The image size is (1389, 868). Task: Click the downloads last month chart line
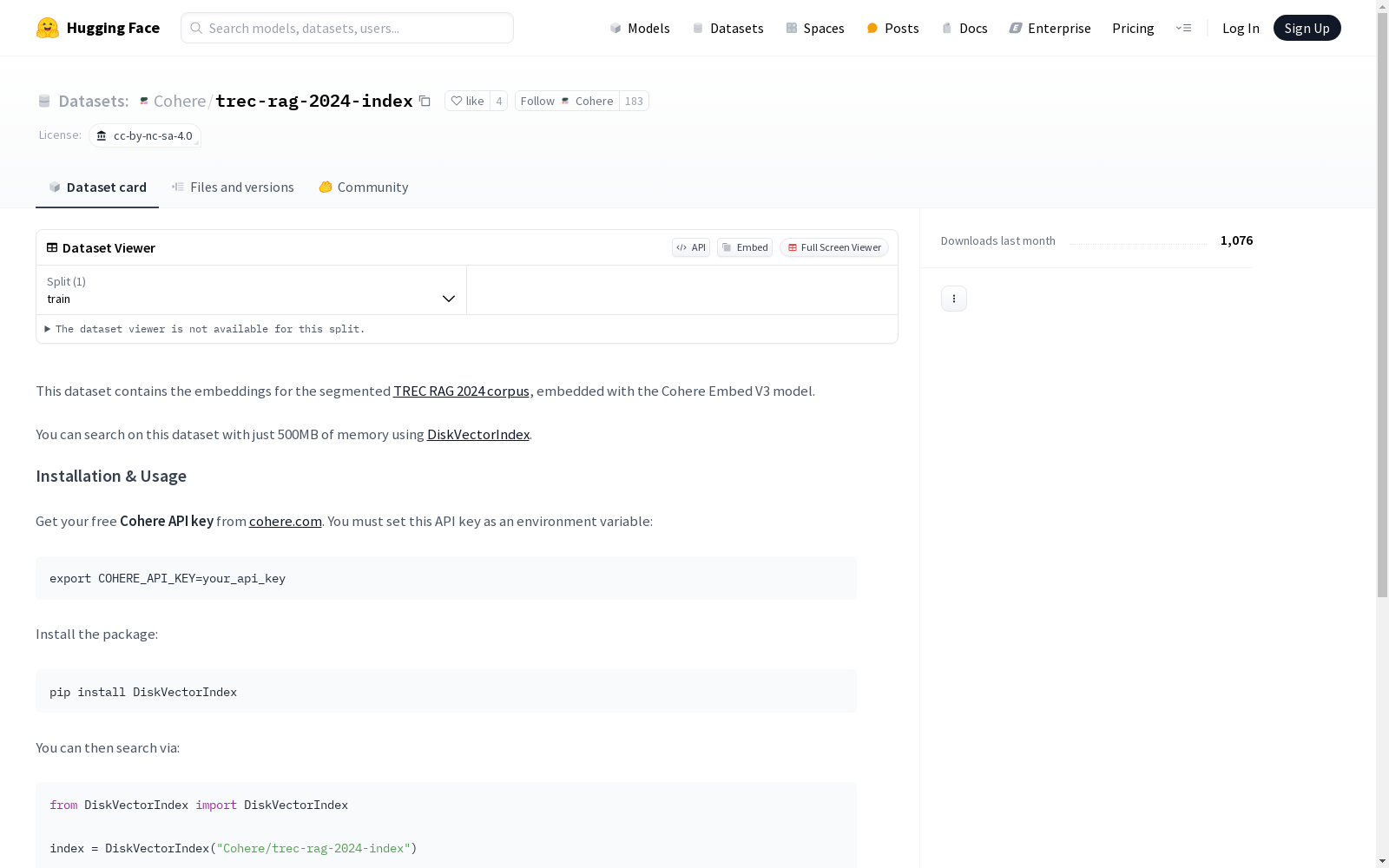pyautogui.click(x=1138, y=243)
